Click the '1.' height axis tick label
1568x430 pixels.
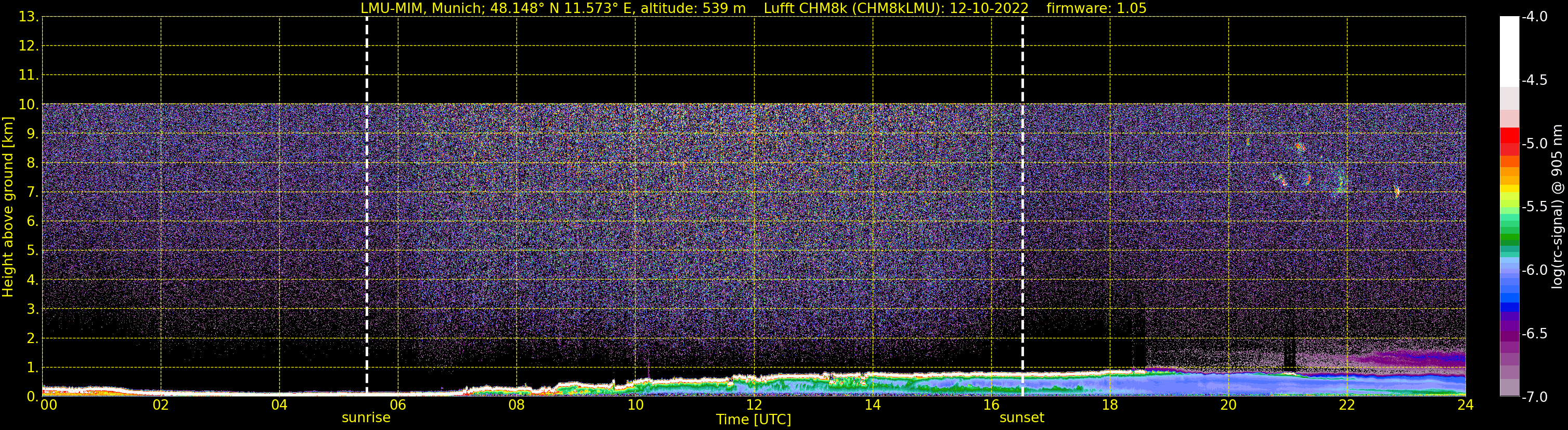(x=33, y=368)
